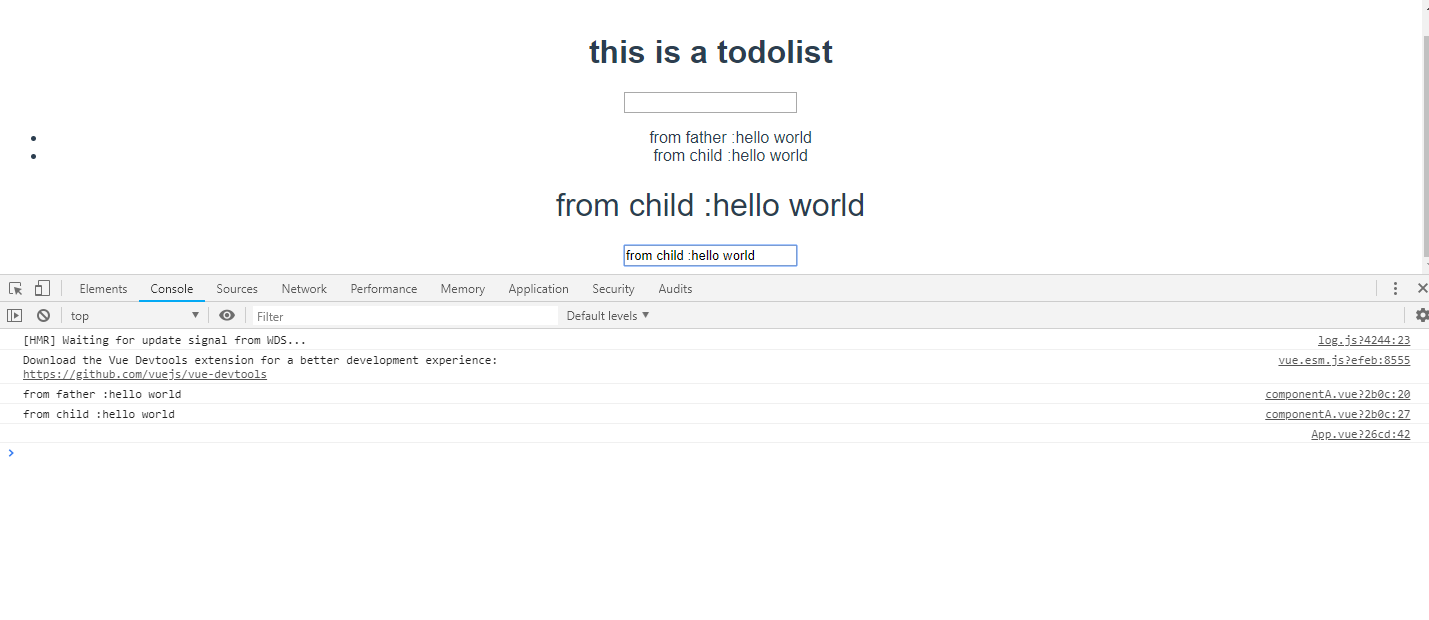Screen dimensions: 1429x620
Task: Click the large 'from child :hello world' text
Action: pos(710,205)
